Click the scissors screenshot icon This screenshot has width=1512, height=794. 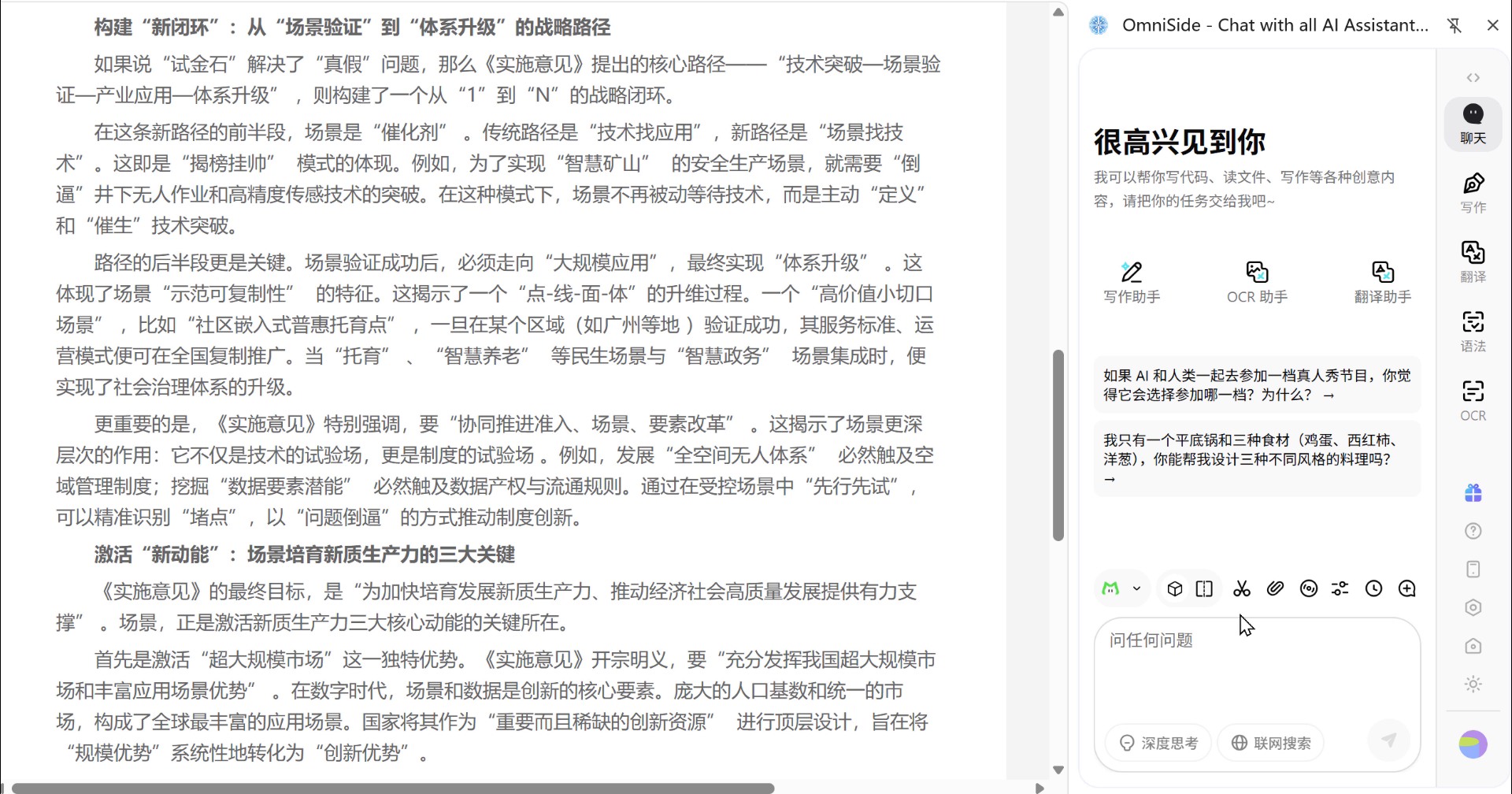click(1242, 589)
